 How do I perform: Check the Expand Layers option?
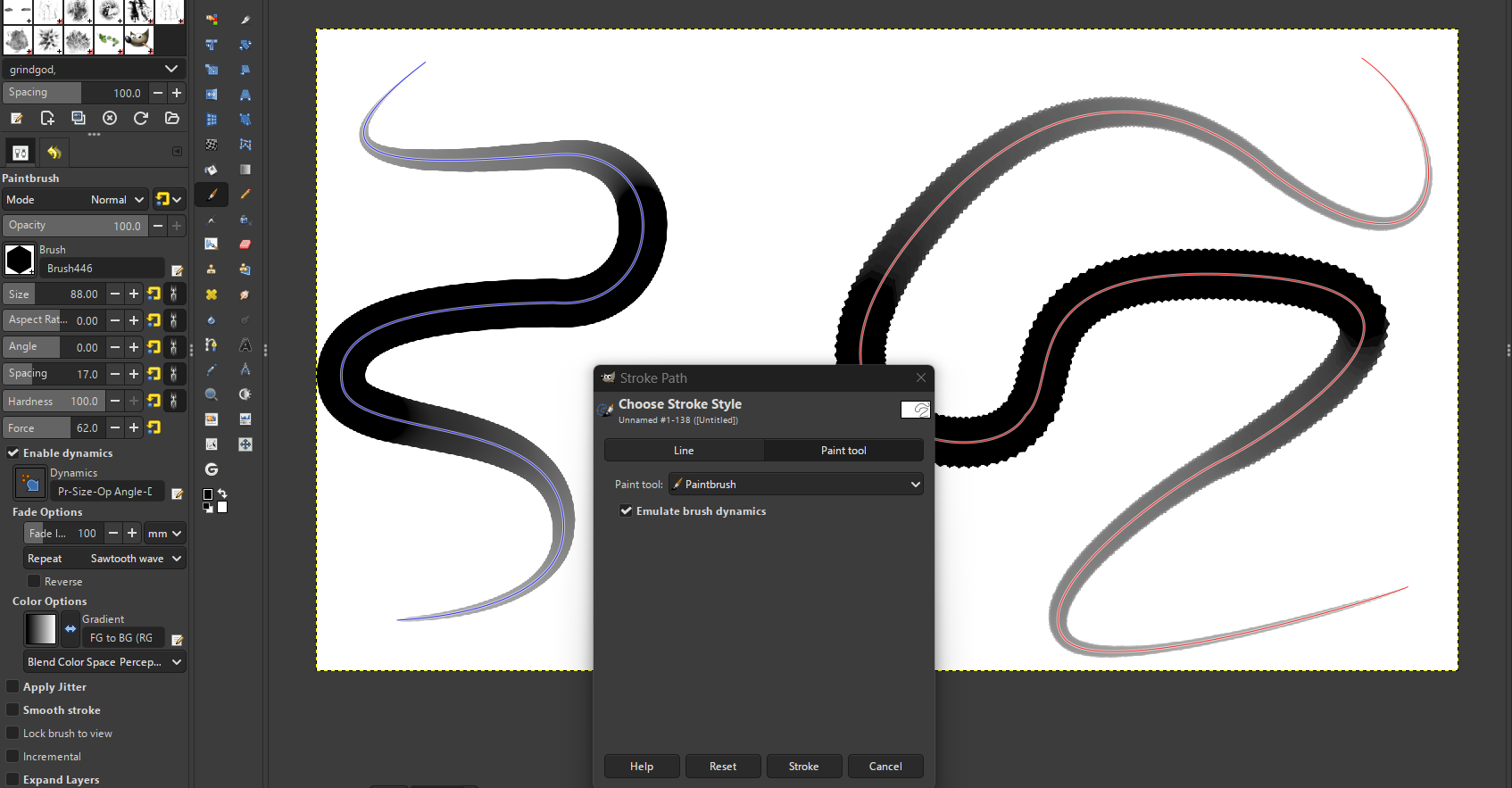pos(12,780)
